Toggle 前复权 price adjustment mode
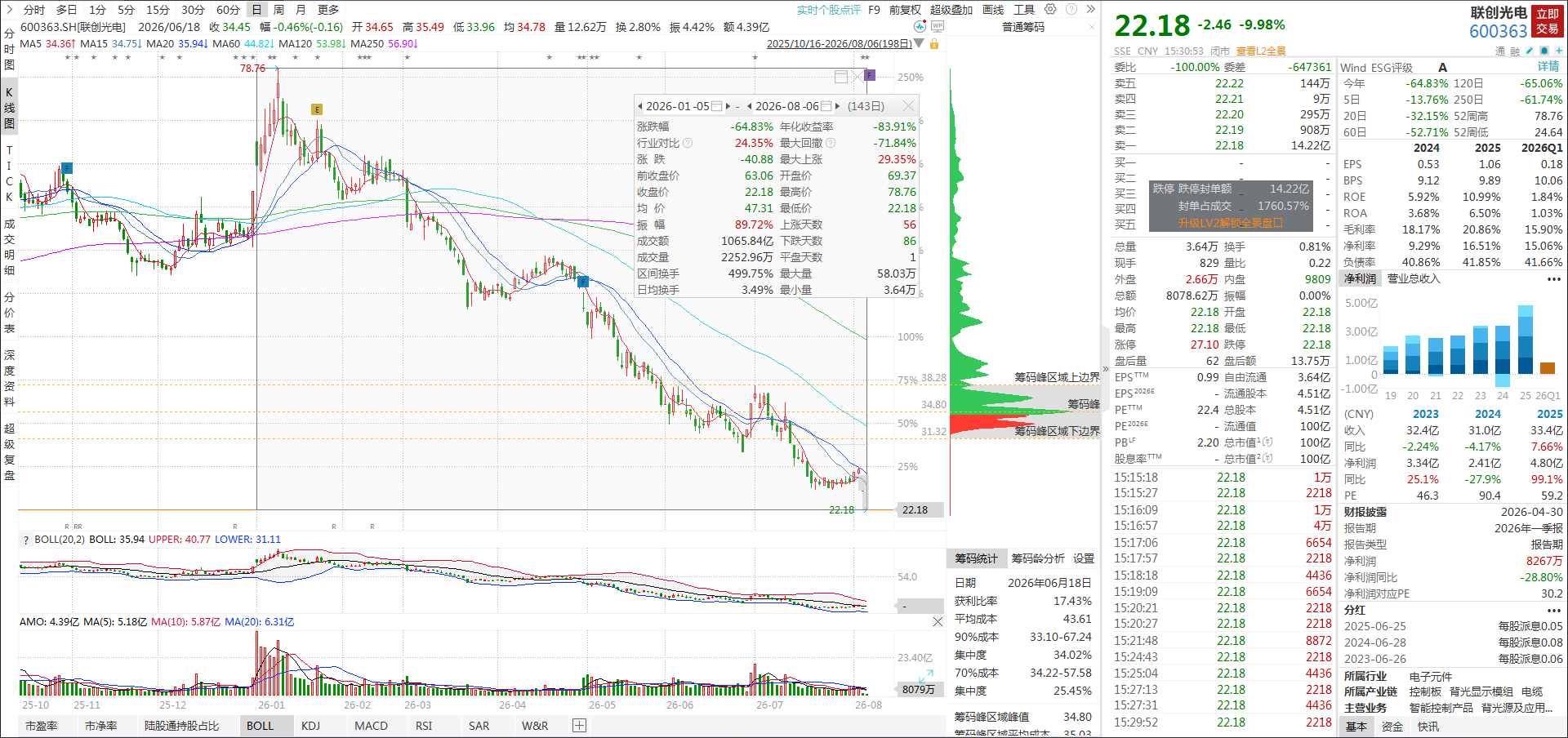 point(905,10)
